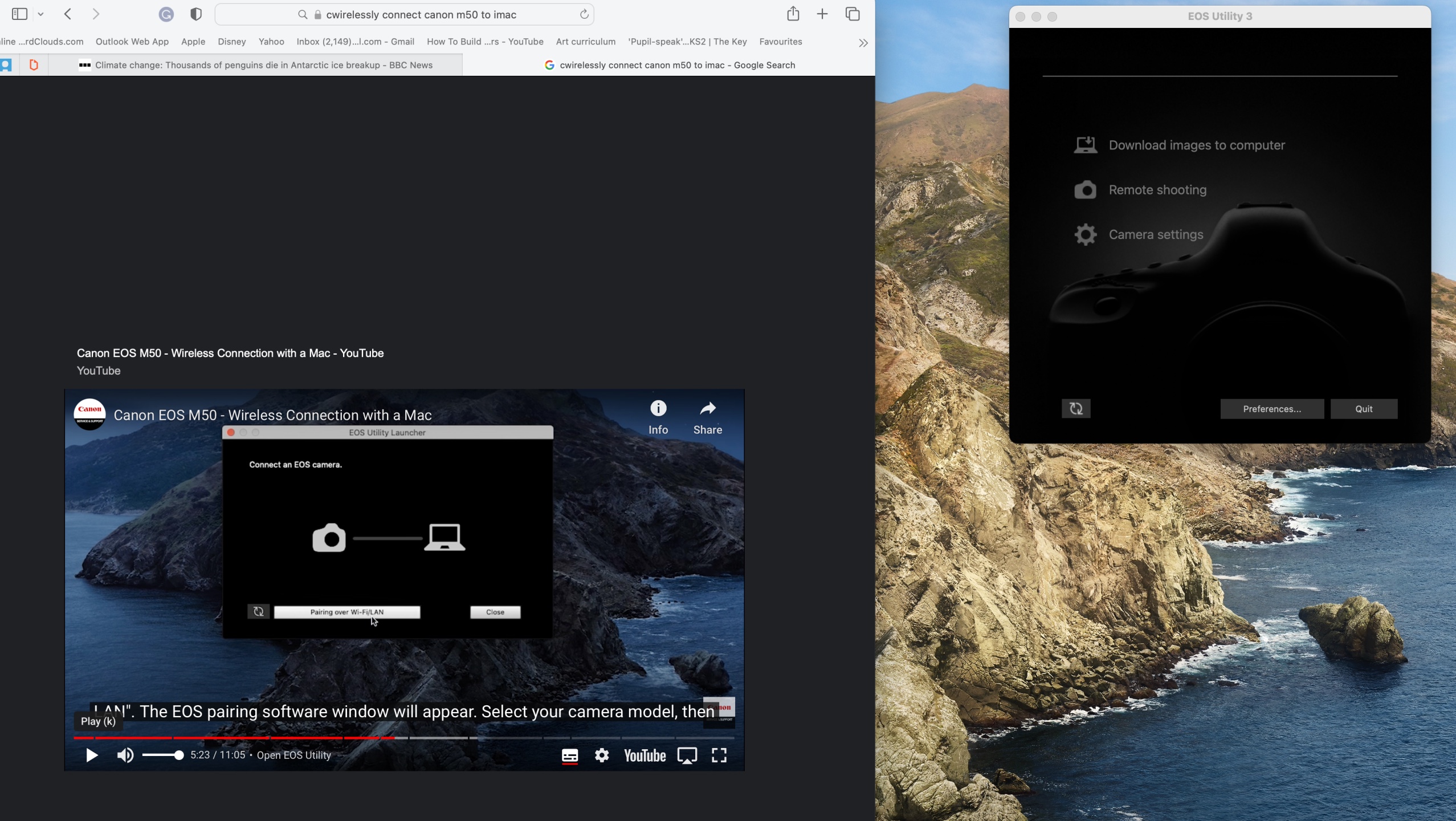Click the EOS Utility refresh connection icon
The width and height of the screenshot is (1456, 821).
click(x=1076, y=409)
